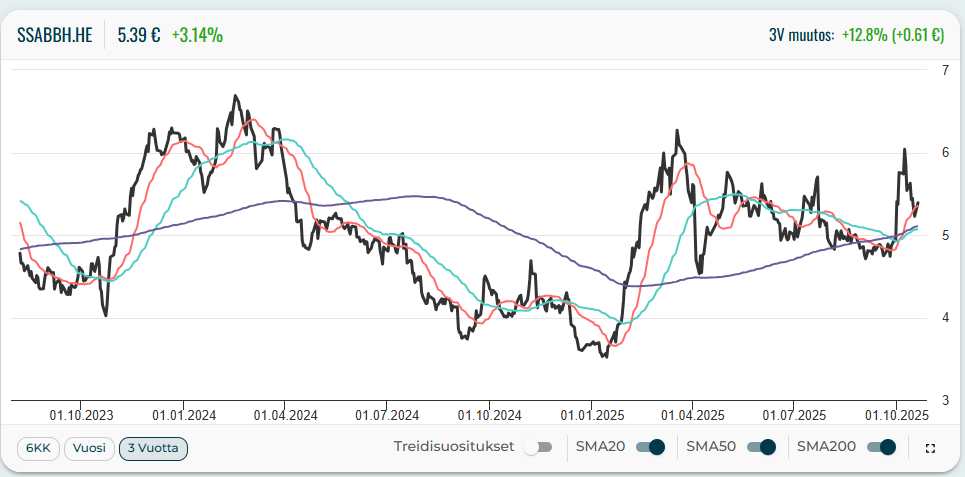Switch to the 6KK time range
Screen dimensions: 965x477
38,448
